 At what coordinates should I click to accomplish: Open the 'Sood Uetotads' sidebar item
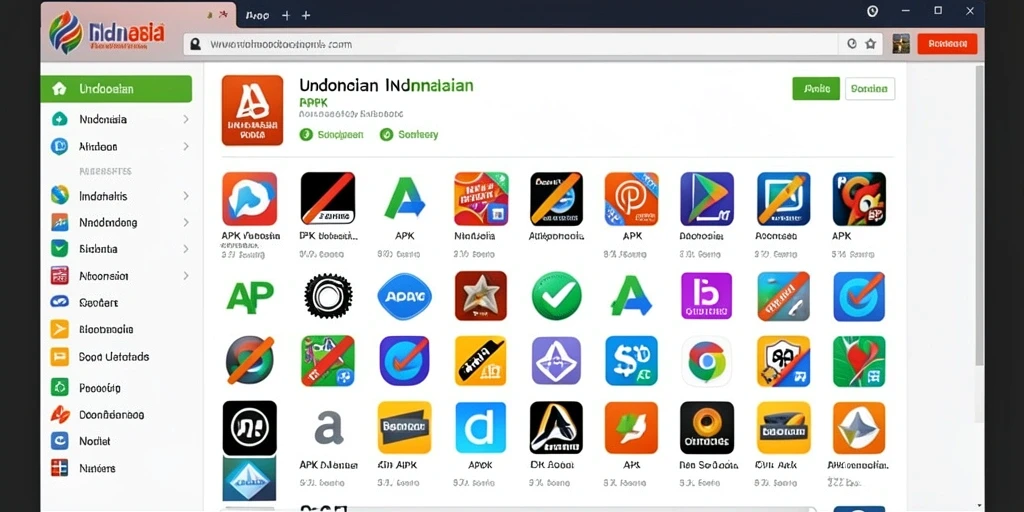116,357
